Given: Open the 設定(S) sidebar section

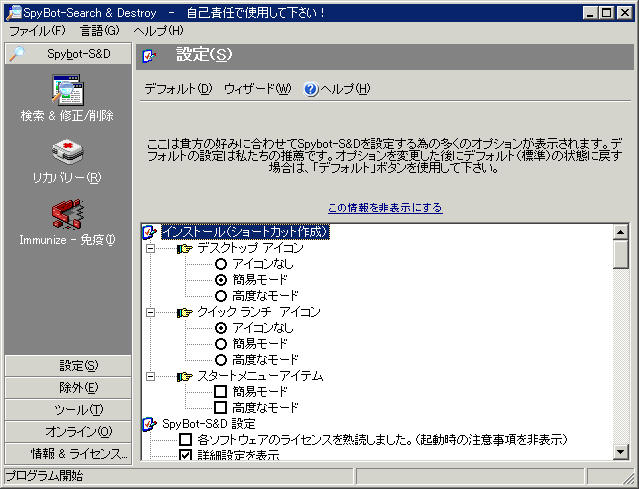Looking at the screenshot, I should click(x=68, y=366).
